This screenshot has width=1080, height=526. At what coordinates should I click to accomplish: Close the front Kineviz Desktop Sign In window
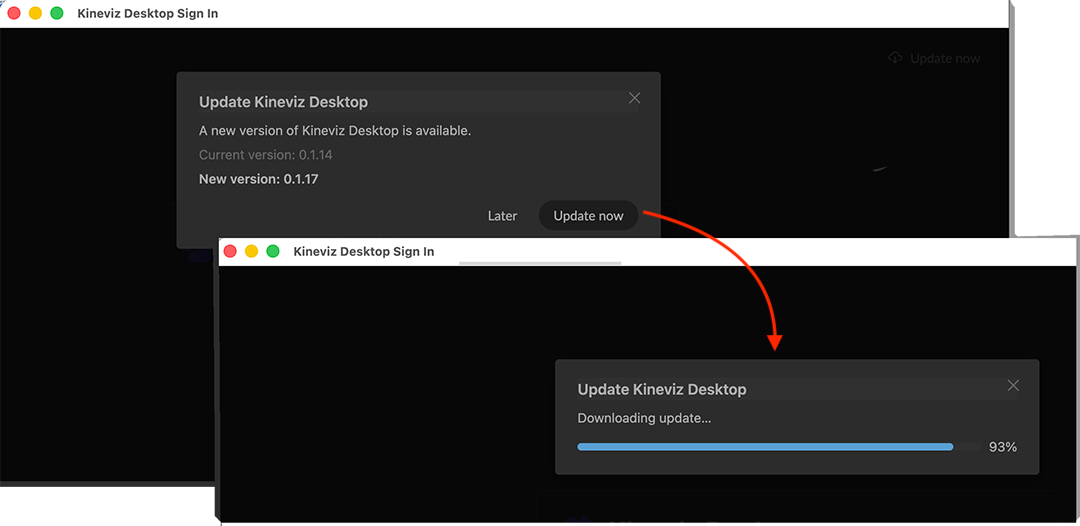230,251
